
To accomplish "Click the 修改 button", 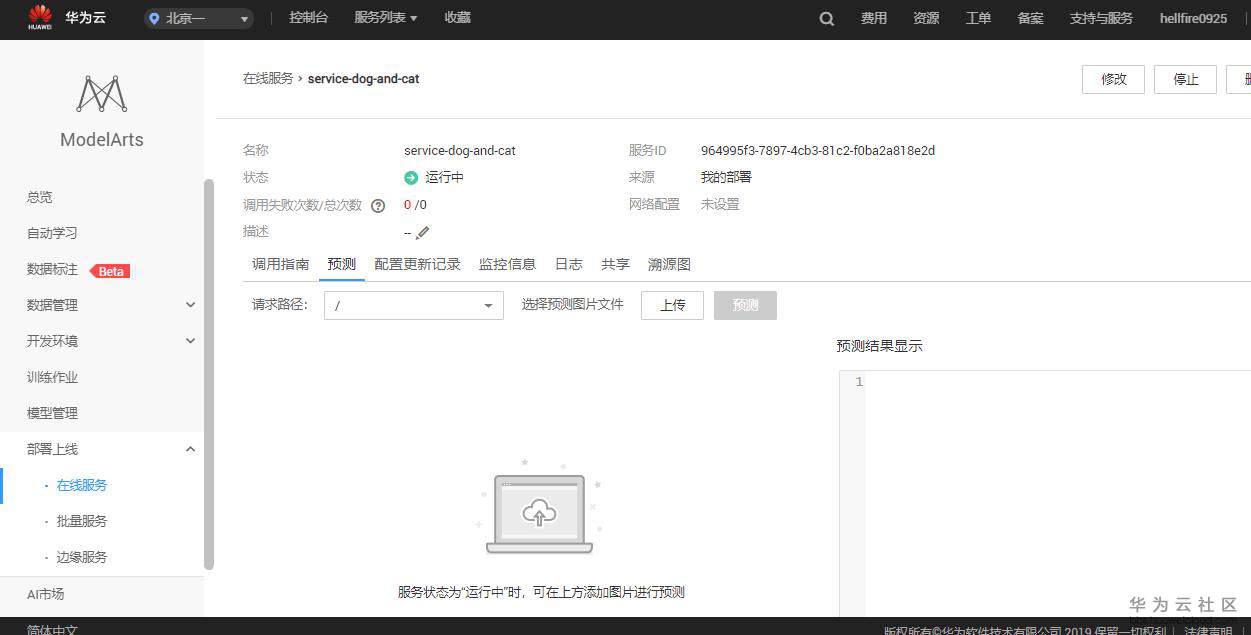I will pos(1113,79).
